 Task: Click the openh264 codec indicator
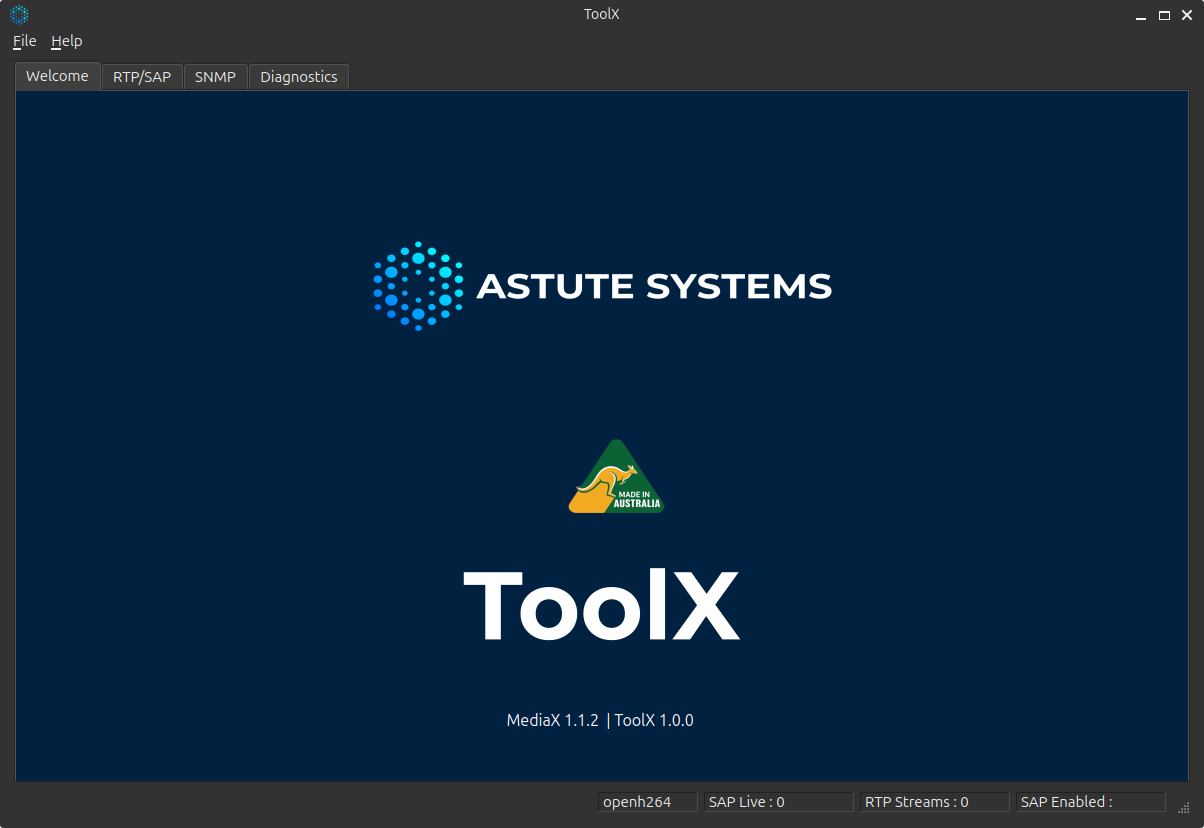(645, 801)
